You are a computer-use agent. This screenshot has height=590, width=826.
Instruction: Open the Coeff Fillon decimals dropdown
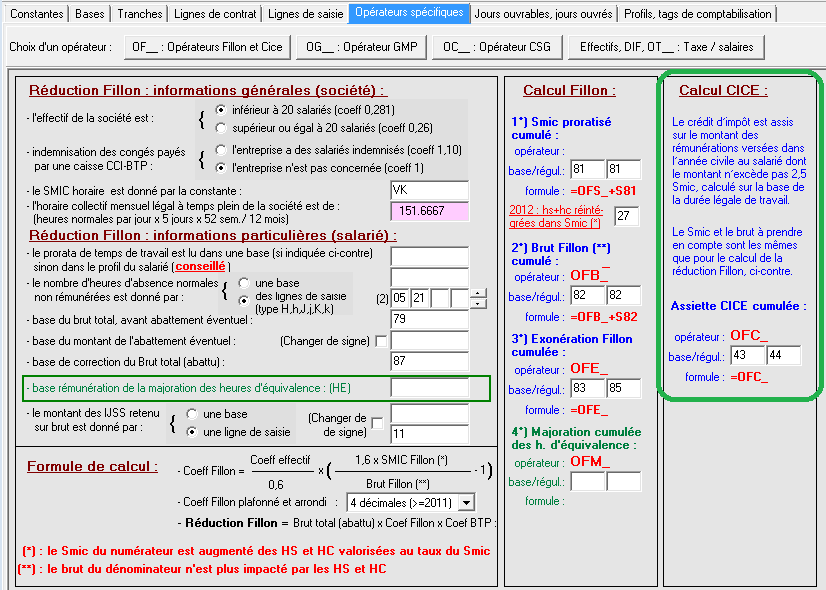coord(466,503)
